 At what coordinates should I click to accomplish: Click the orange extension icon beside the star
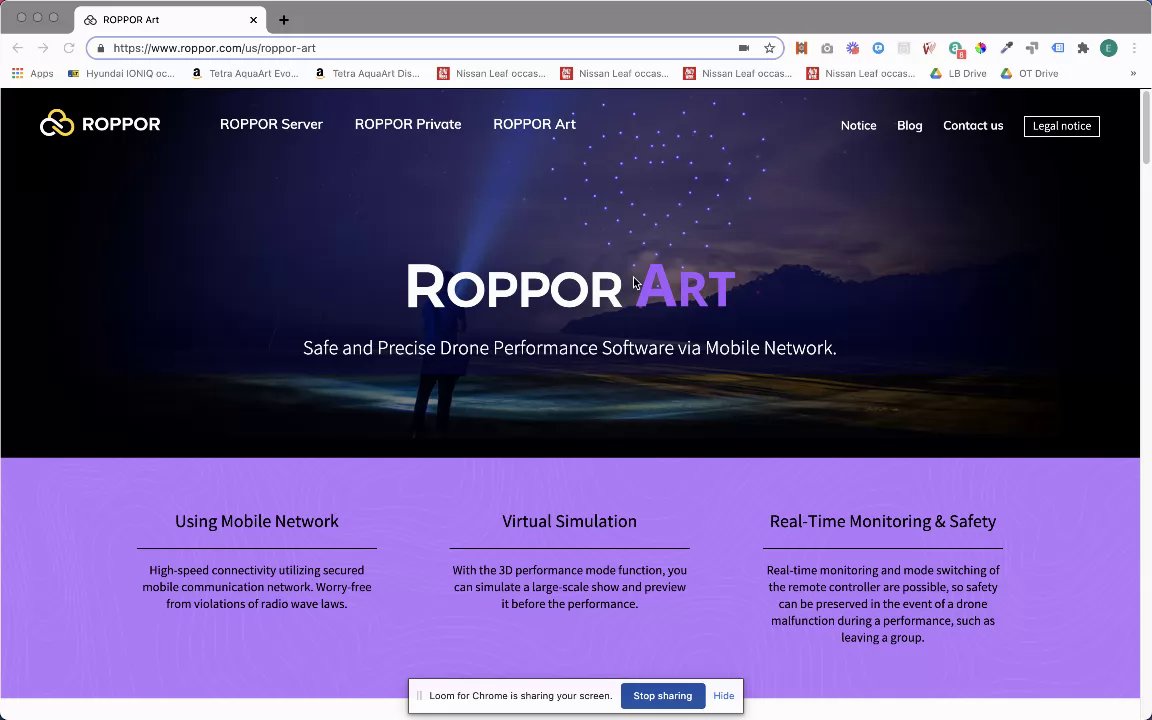pos(802,48)
